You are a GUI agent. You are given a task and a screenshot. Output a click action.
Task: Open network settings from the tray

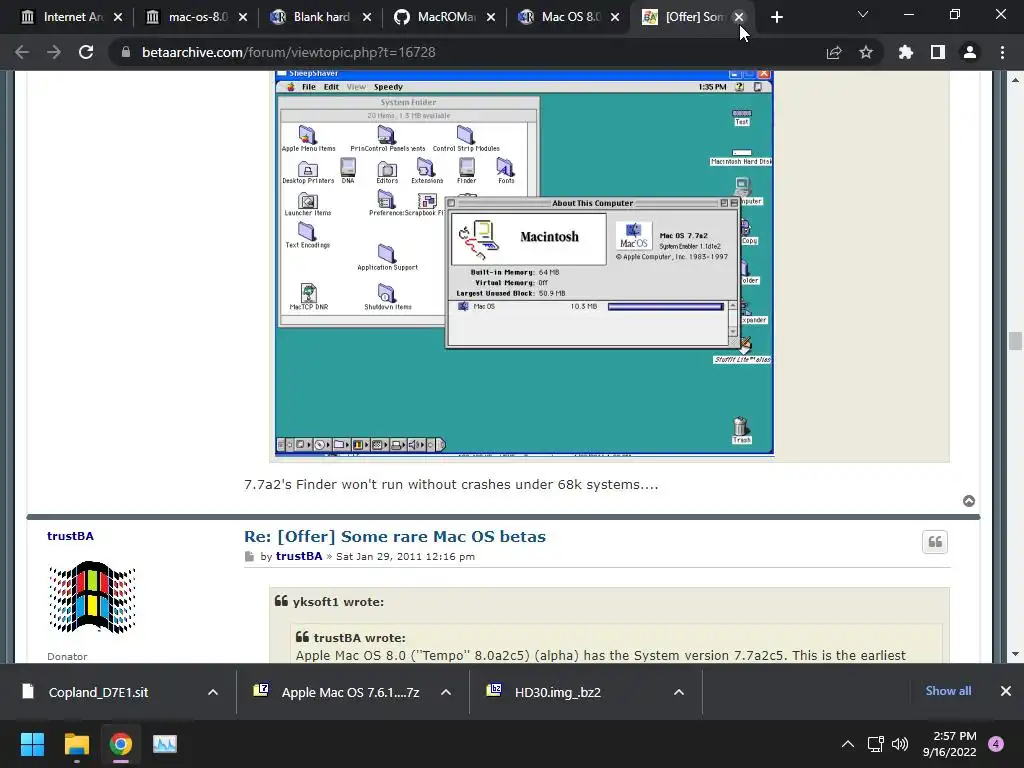[875, 744]
